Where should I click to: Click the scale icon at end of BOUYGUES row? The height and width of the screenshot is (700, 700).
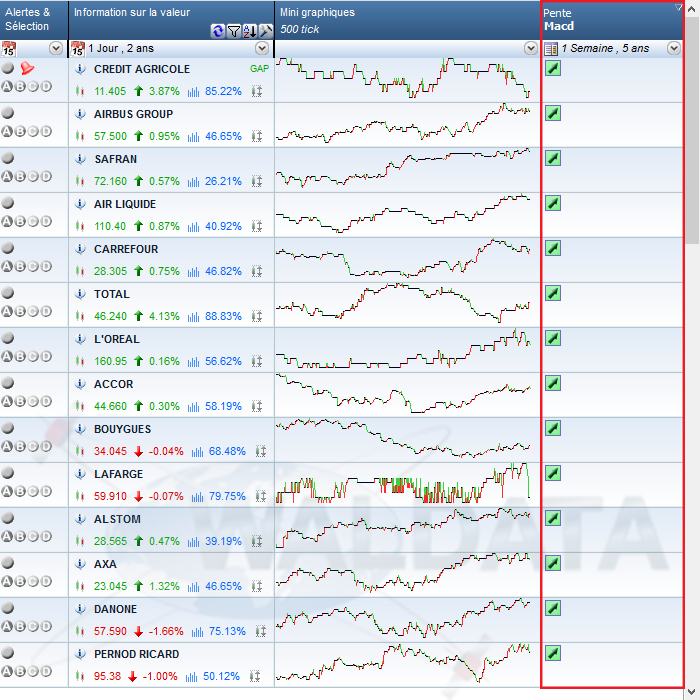(x=261, y=451)
